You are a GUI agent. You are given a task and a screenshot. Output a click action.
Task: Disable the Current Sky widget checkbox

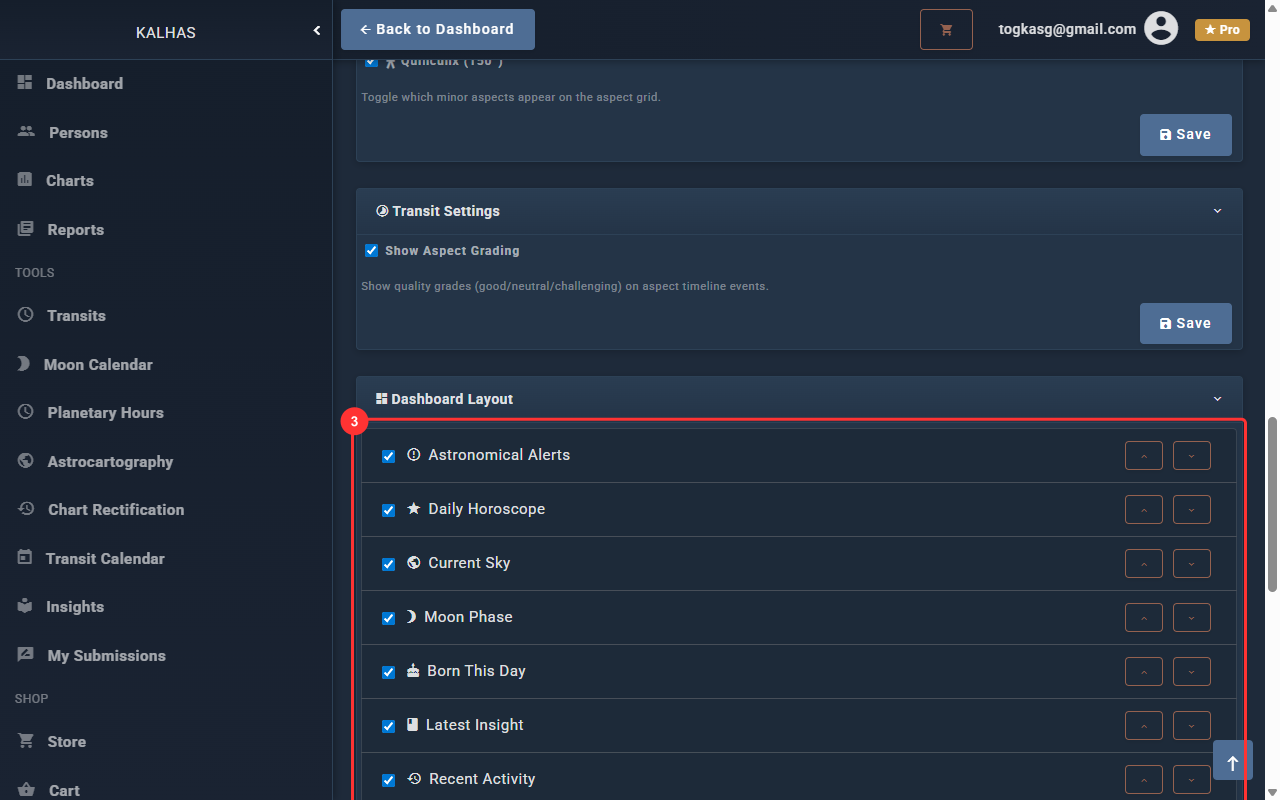389,564
